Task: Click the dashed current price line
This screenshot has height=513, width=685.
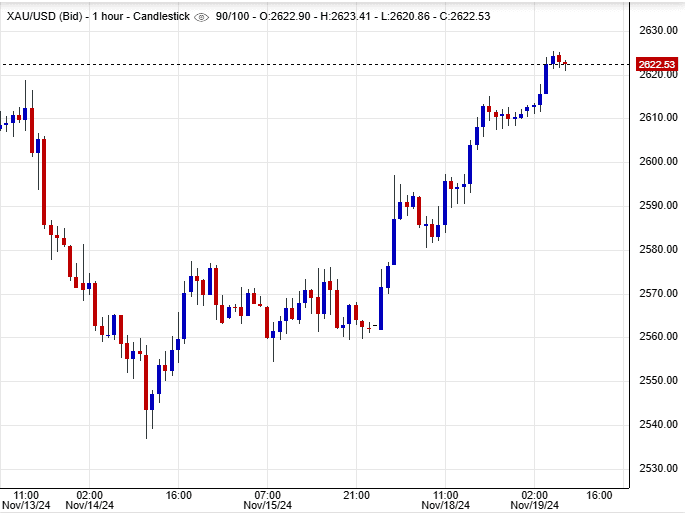Action: click(x=300, y=64)
